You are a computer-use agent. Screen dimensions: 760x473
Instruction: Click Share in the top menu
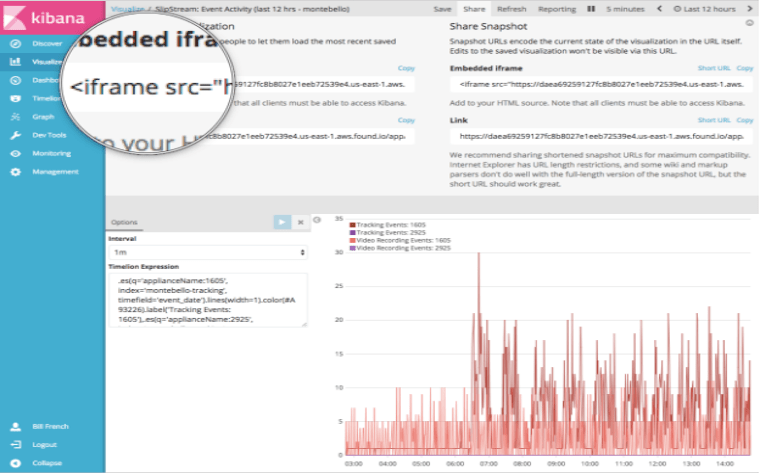coord(474,9)
